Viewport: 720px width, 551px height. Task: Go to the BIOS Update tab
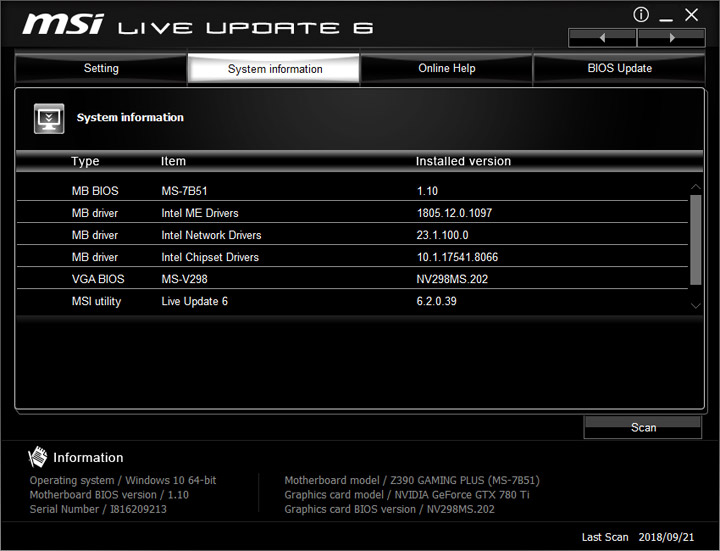pyautogui.click(x=619, y=68)
